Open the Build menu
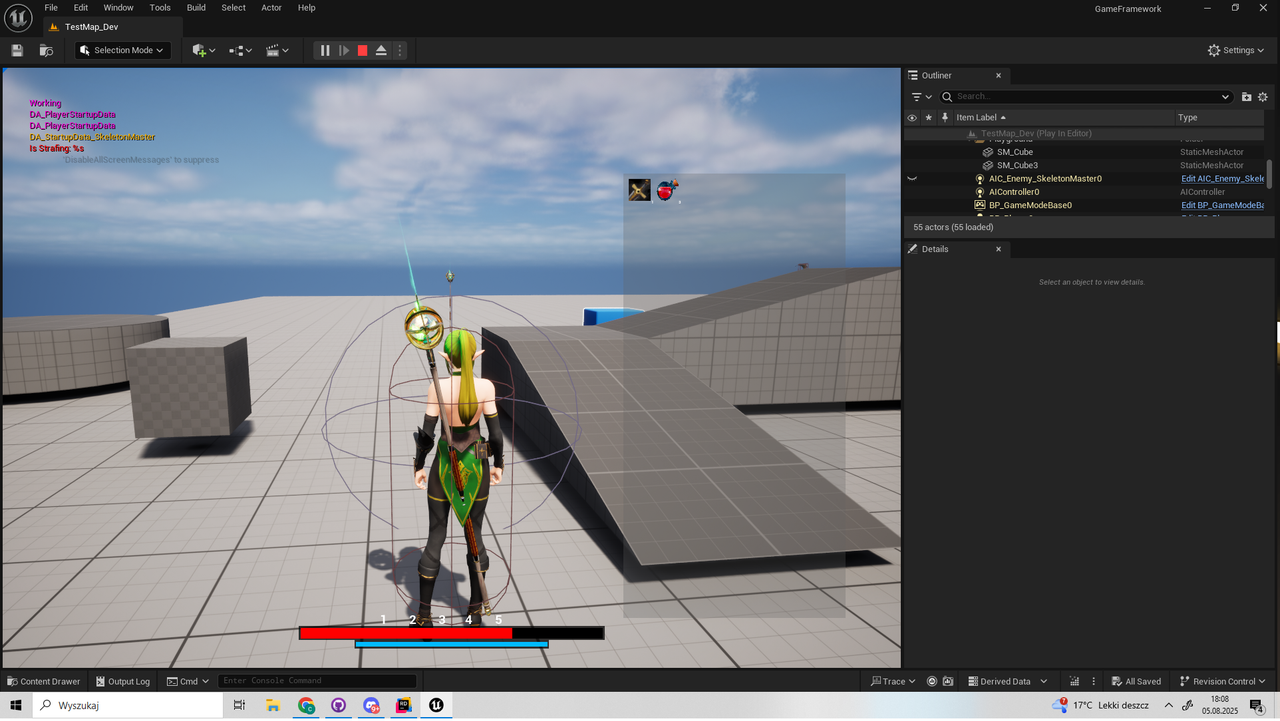1280x721 pixels. pos(196,7)
